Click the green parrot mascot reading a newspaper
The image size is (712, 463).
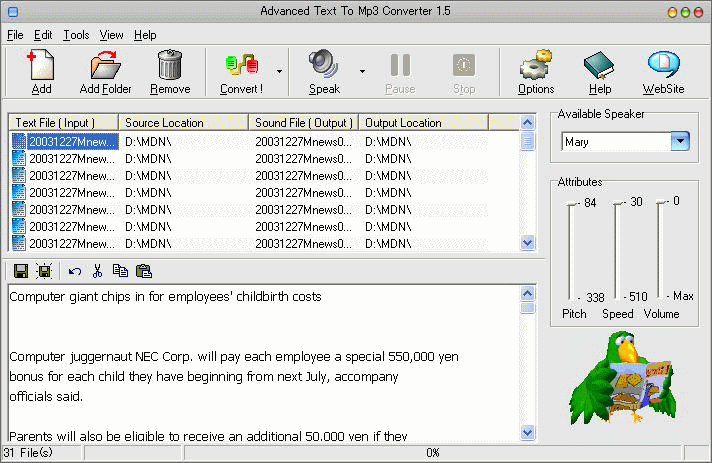pyautogui.click(x=624, y=378)
